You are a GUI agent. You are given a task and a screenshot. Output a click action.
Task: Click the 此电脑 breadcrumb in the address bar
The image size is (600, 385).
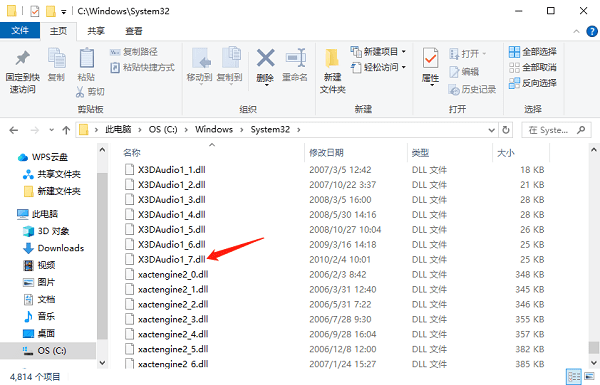(x=118, y=130)
